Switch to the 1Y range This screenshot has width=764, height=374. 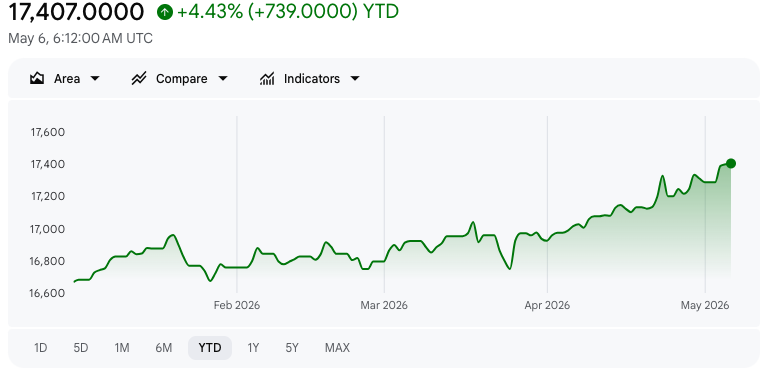point(253,348)
